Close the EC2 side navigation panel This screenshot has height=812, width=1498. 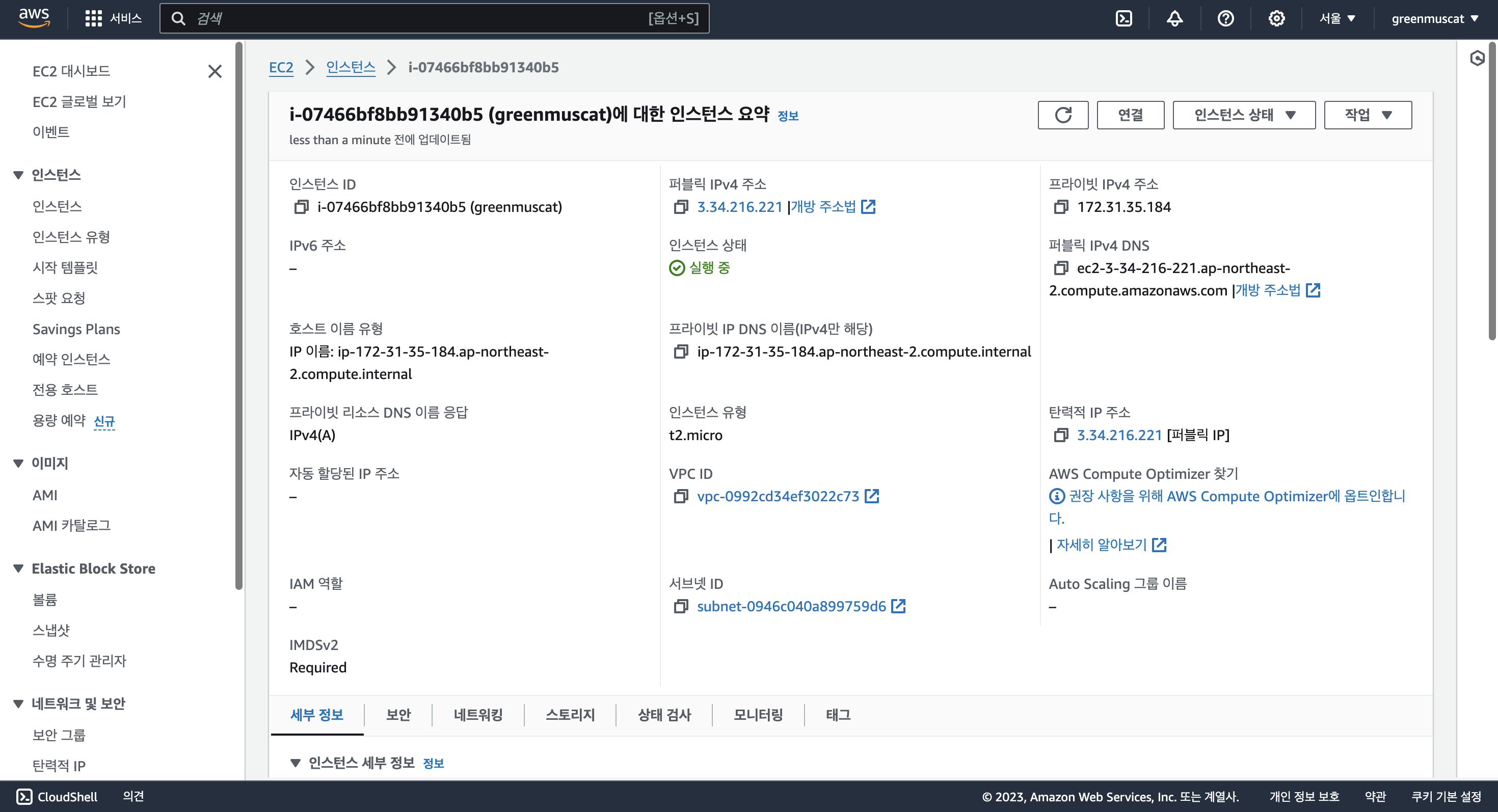point(215,71)
